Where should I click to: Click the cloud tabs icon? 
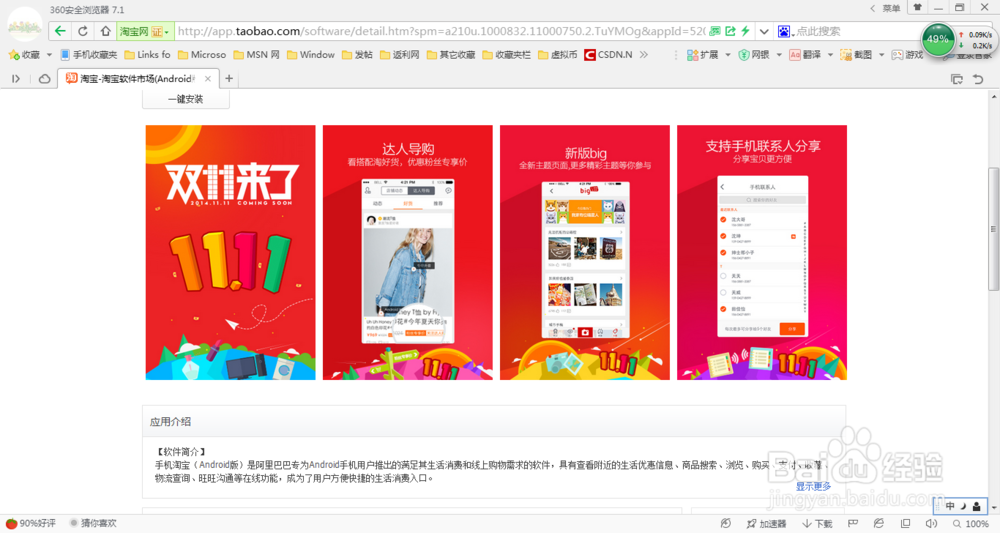45,79
